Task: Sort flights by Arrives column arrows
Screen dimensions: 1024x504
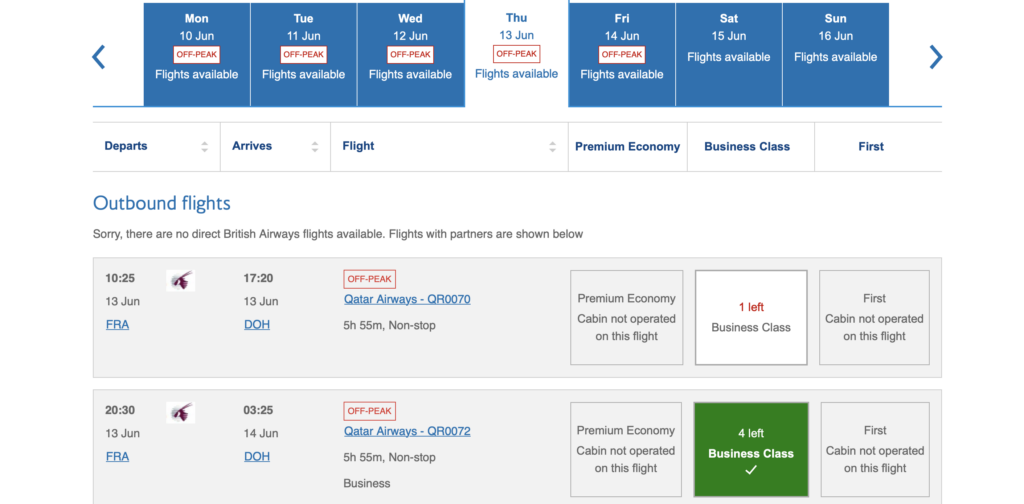Action: pos(315,146)
